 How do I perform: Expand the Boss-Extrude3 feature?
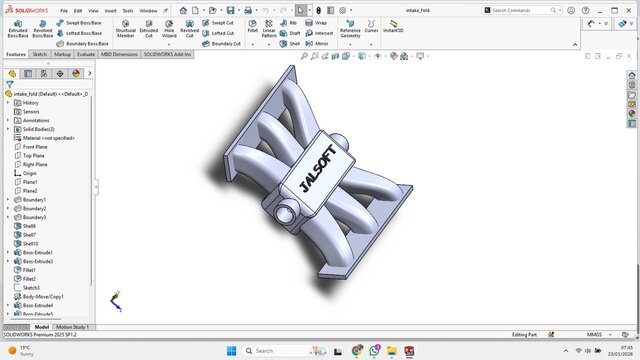(x=8, y=261)
